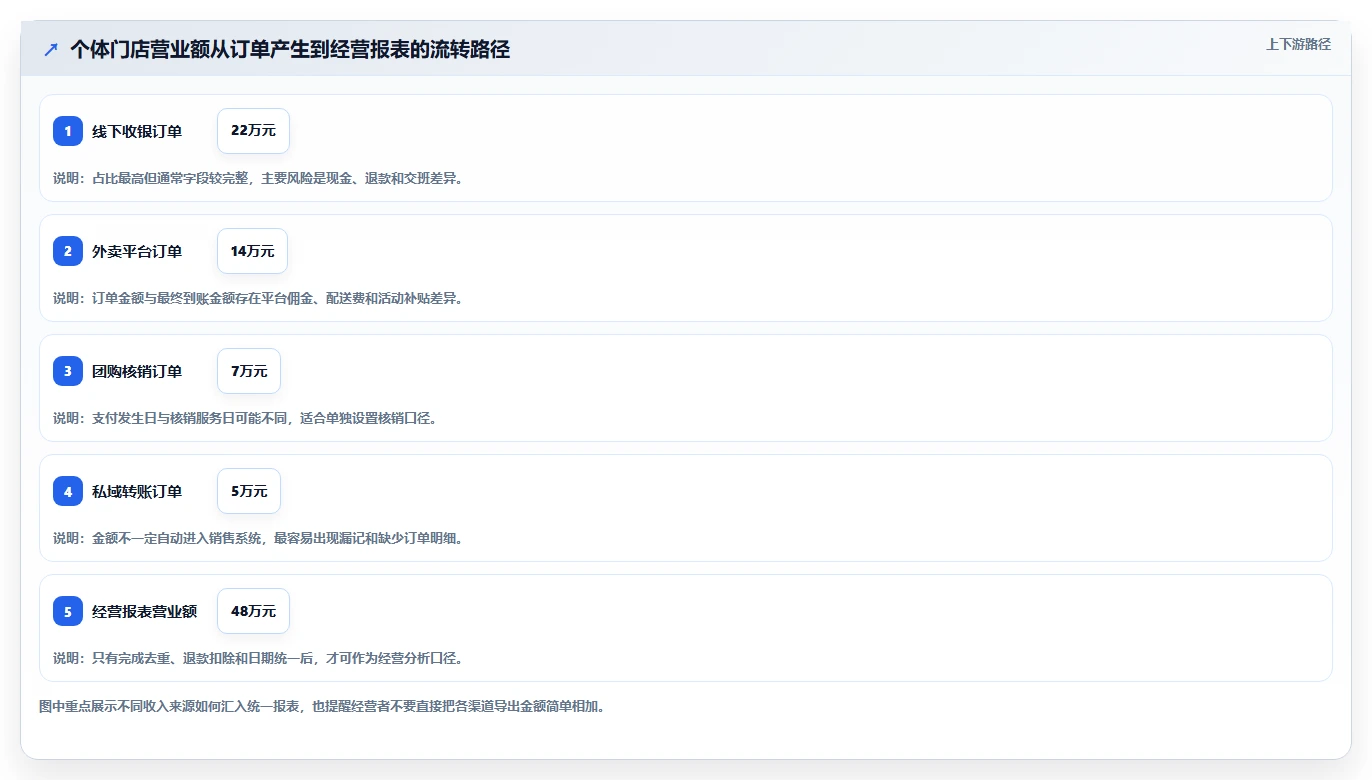Screen dimensions: 1372x780
Task: Click the 5万元 value chip
Action: click(249, 491)
